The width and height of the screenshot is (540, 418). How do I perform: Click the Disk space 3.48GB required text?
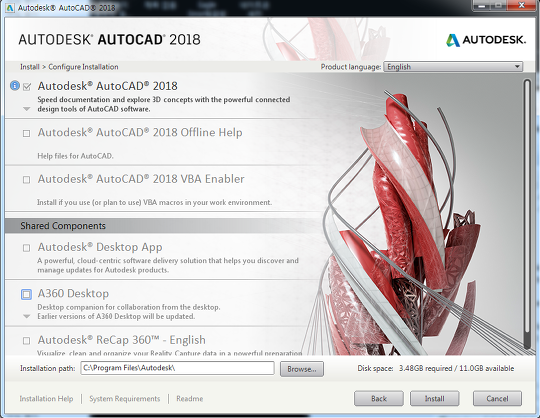pyautogui.click(x=436, y=368)
